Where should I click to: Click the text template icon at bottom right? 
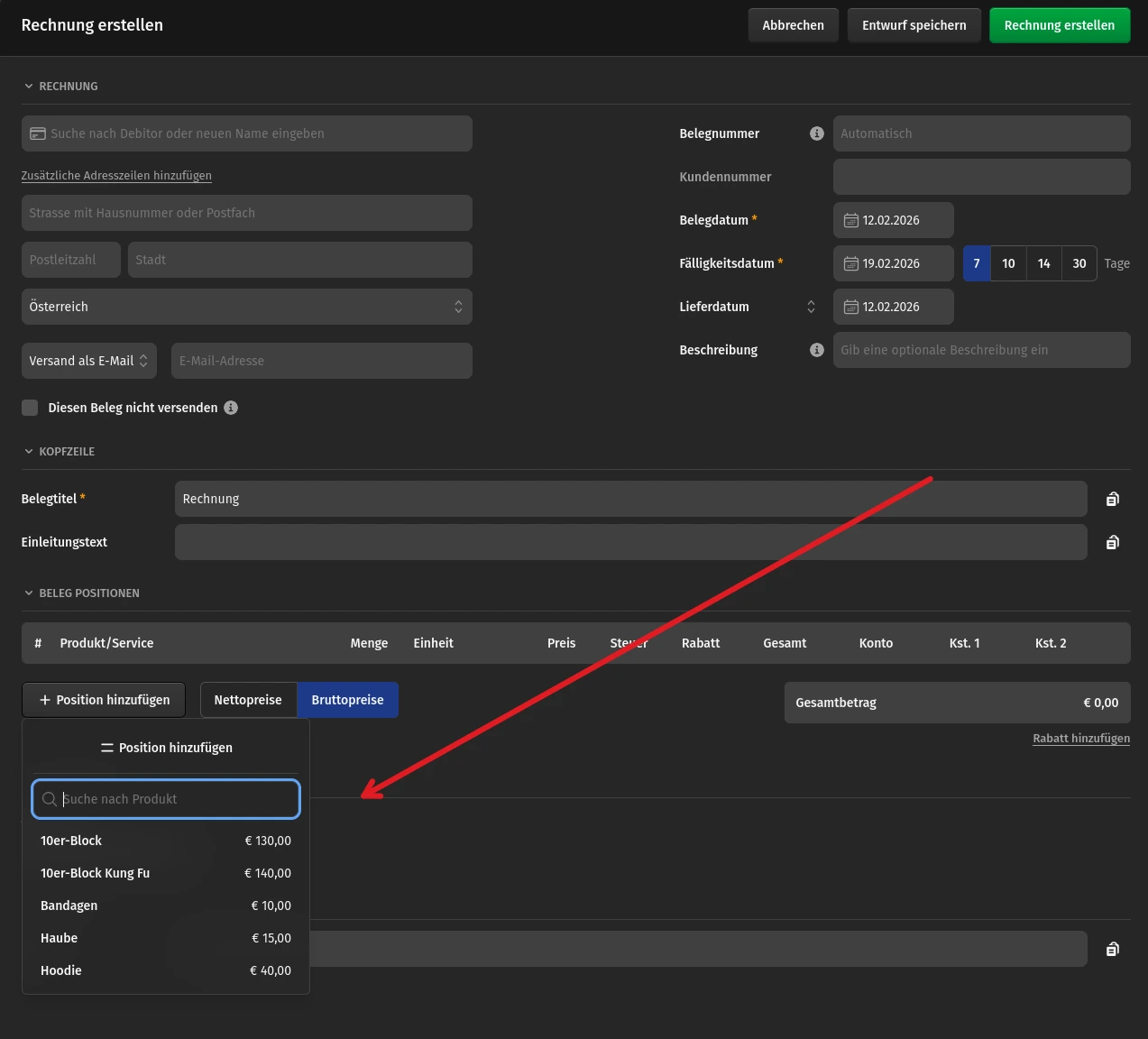click(1113, 949)
